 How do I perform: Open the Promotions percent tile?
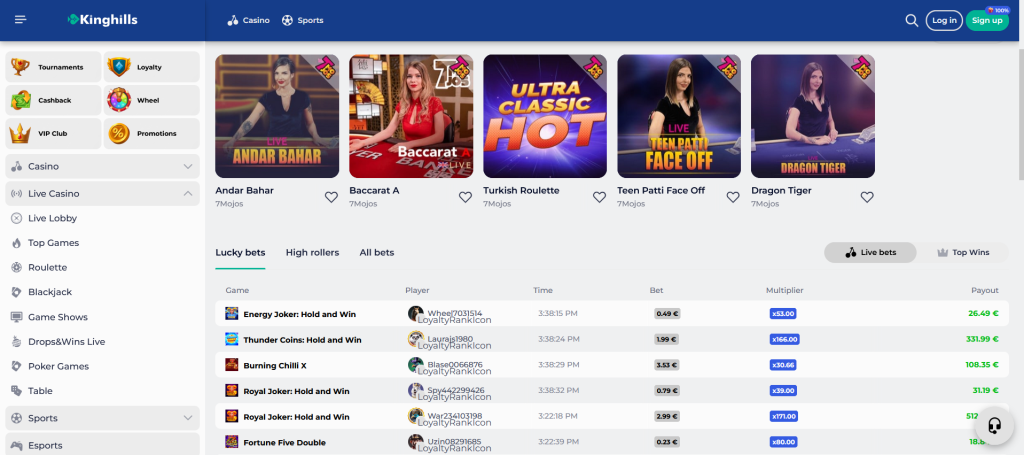tap(152, 133)
